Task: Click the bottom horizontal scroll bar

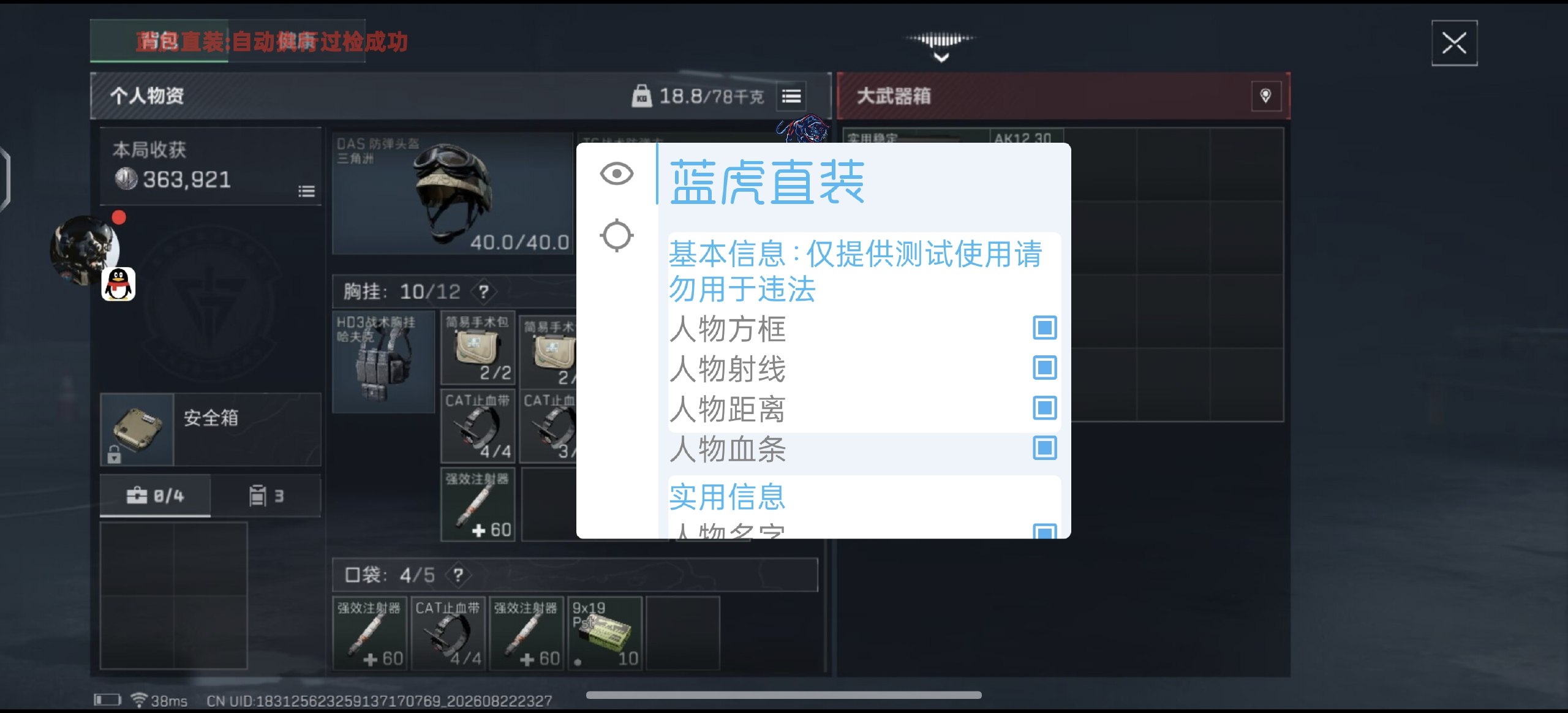Action: click(x=783, y=695)
